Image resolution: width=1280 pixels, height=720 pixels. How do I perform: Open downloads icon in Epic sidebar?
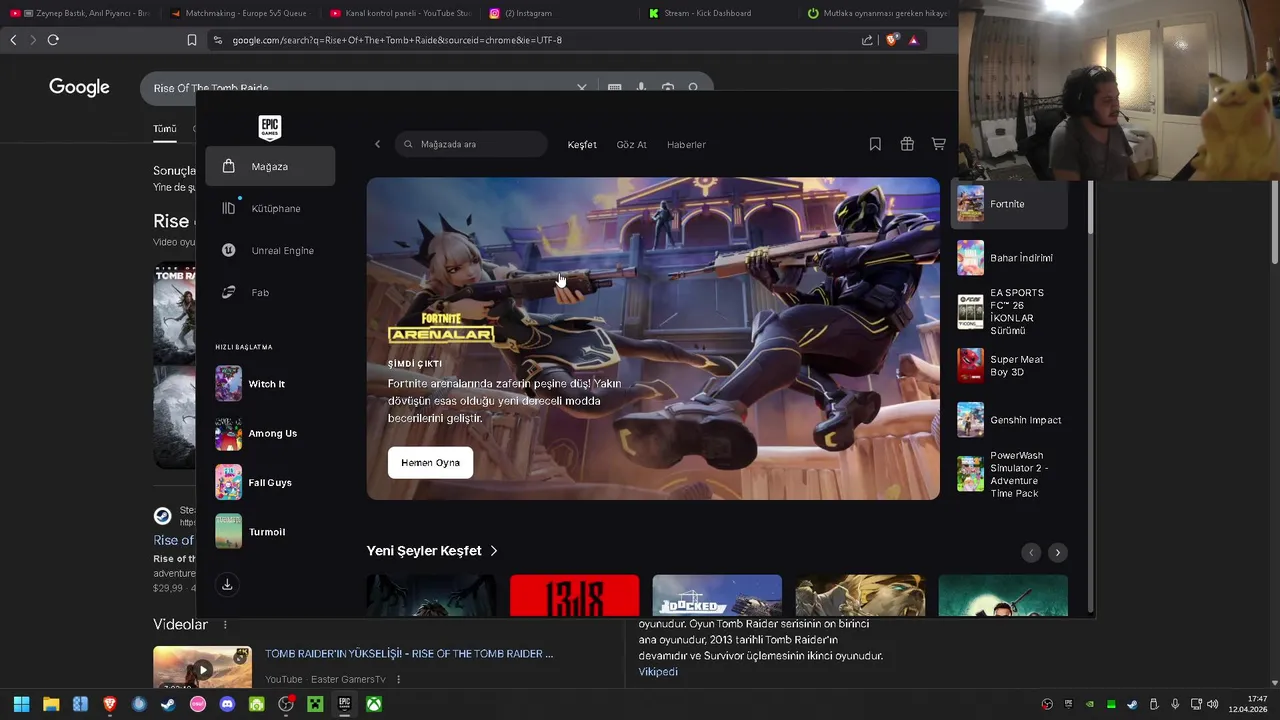click(227, 585)
